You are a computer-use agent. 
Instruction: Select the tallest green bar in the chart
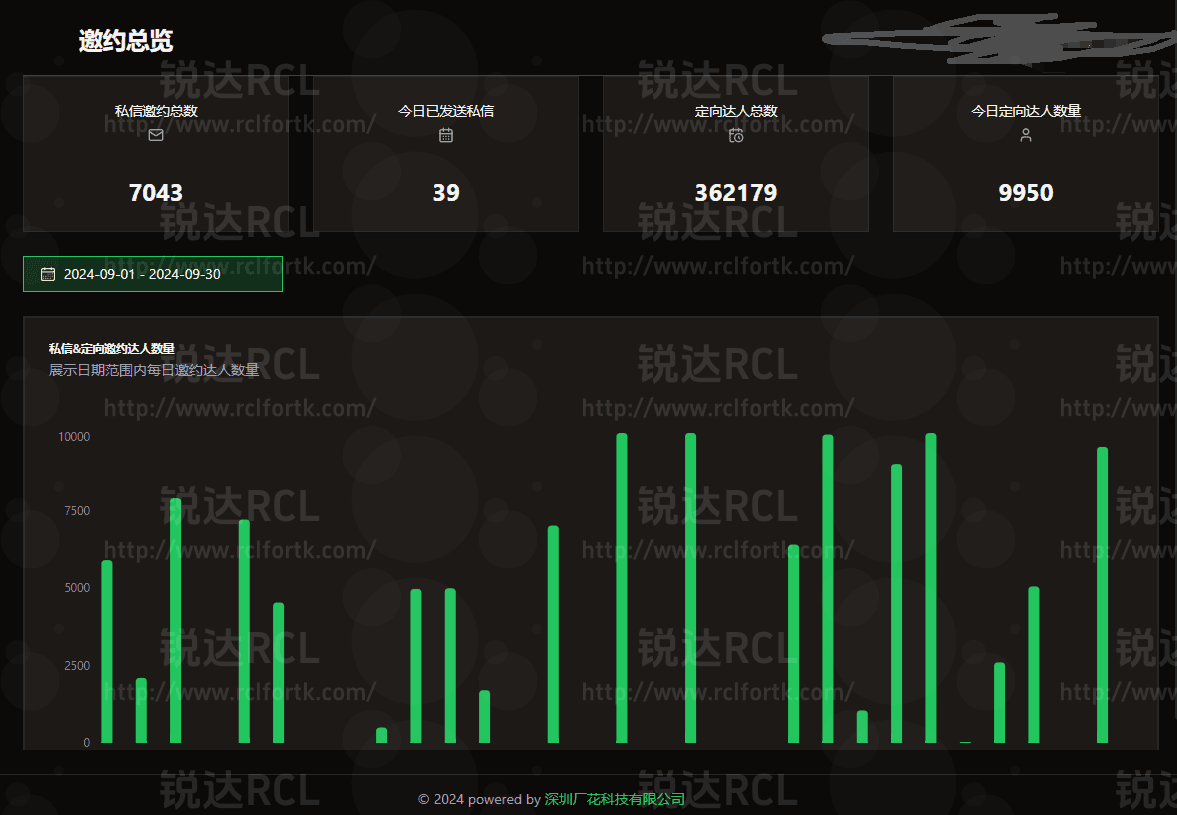coord(622,585)
